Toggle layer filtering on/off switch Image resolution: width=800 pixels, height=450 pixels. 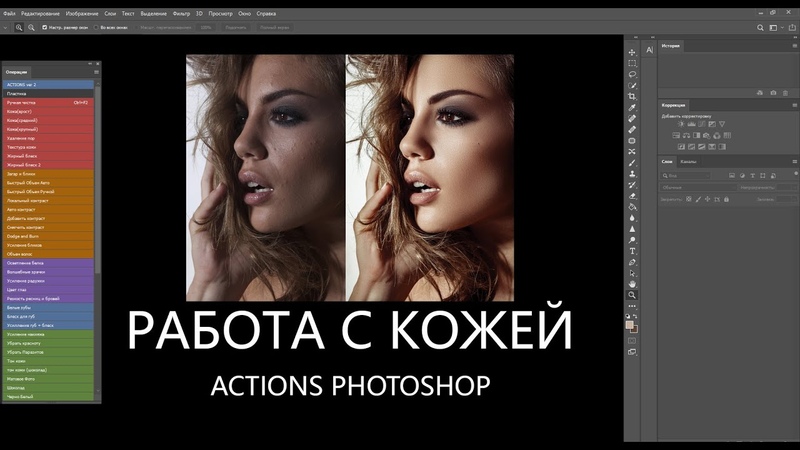[x=796, y=174]
